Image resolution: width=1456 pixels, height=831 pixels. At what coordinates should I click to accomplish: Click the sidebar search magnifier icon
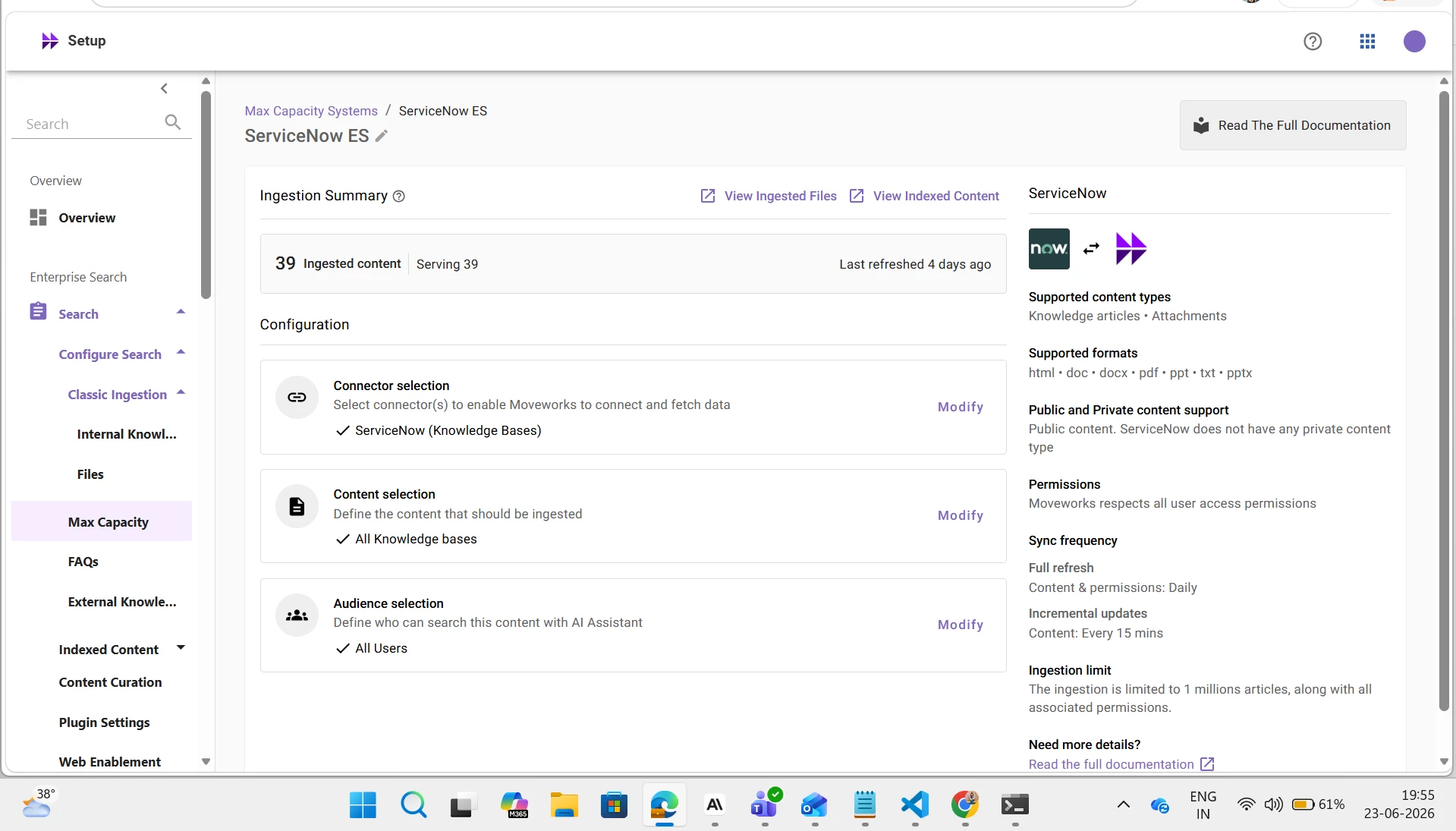173,122
